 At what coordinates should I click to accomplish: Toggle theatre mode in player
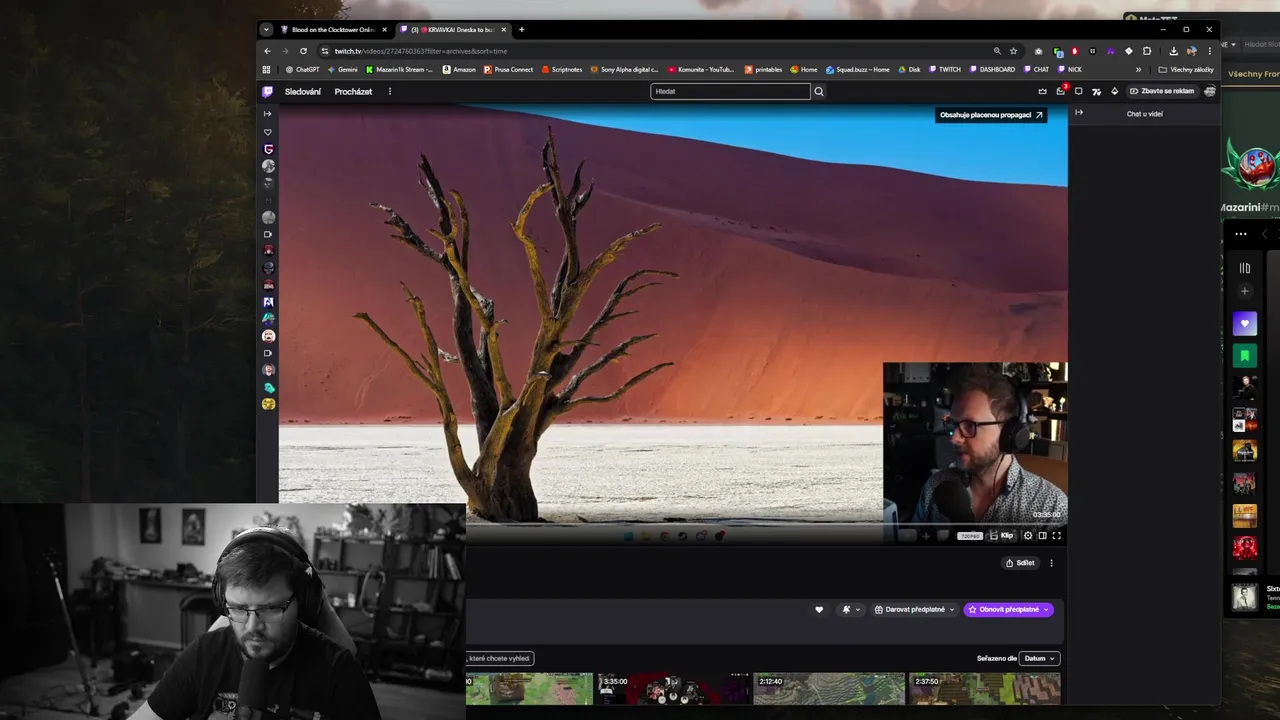[1042, 535]
